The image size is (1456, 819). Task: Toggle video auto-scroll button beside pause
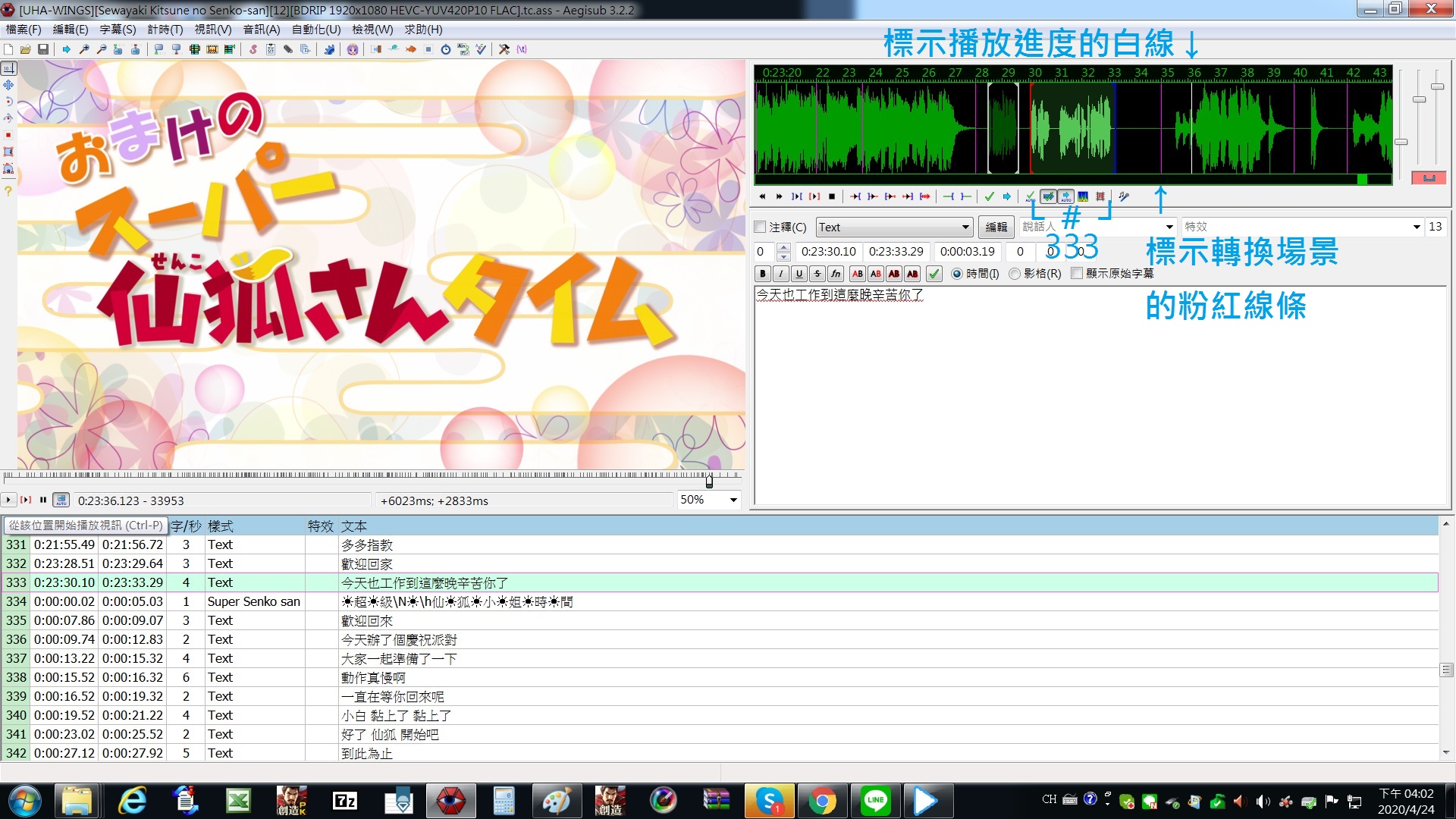click(x=61, y=500)
